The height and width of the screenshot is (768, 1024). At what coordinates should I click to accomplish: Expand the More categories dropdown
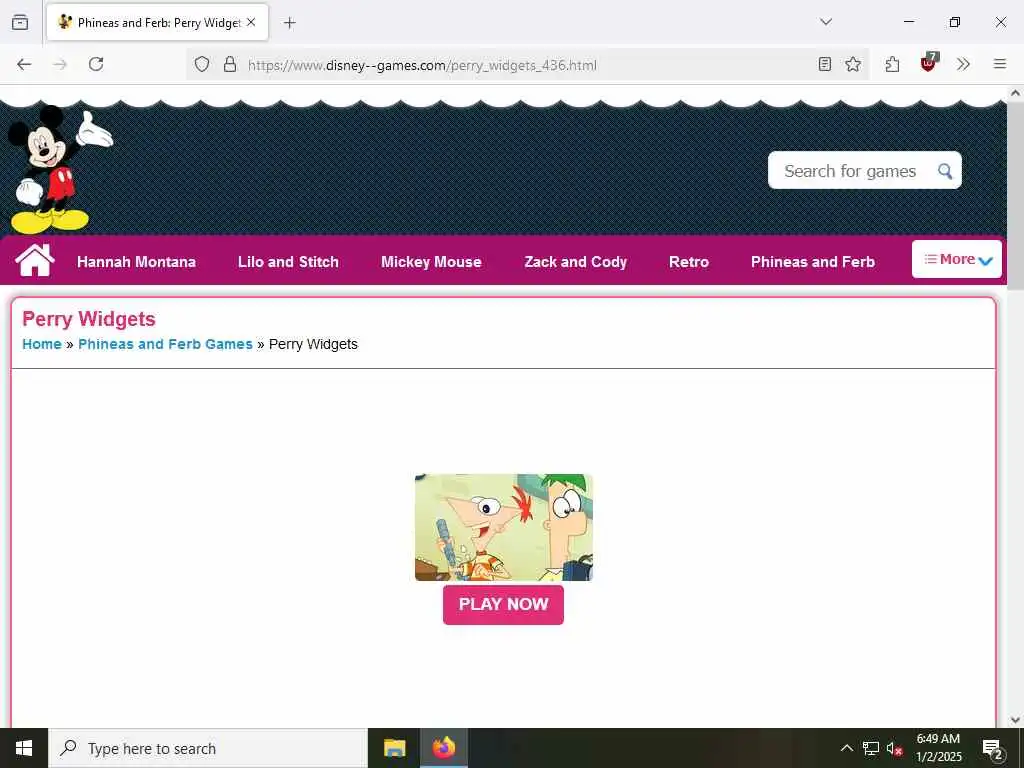click(957, 259)
